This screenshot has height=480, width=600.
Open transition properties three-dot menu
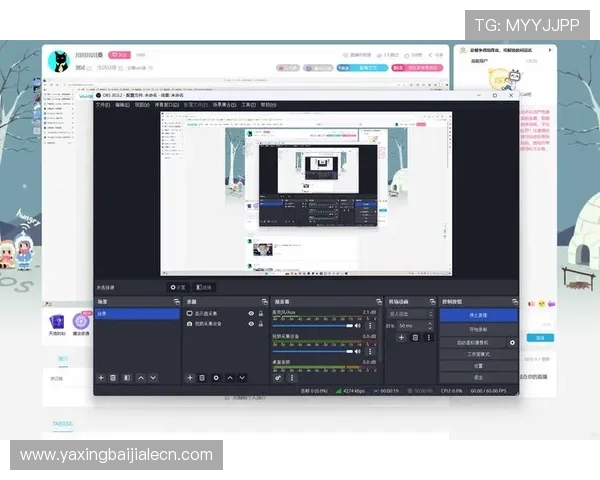click(429, 338)
